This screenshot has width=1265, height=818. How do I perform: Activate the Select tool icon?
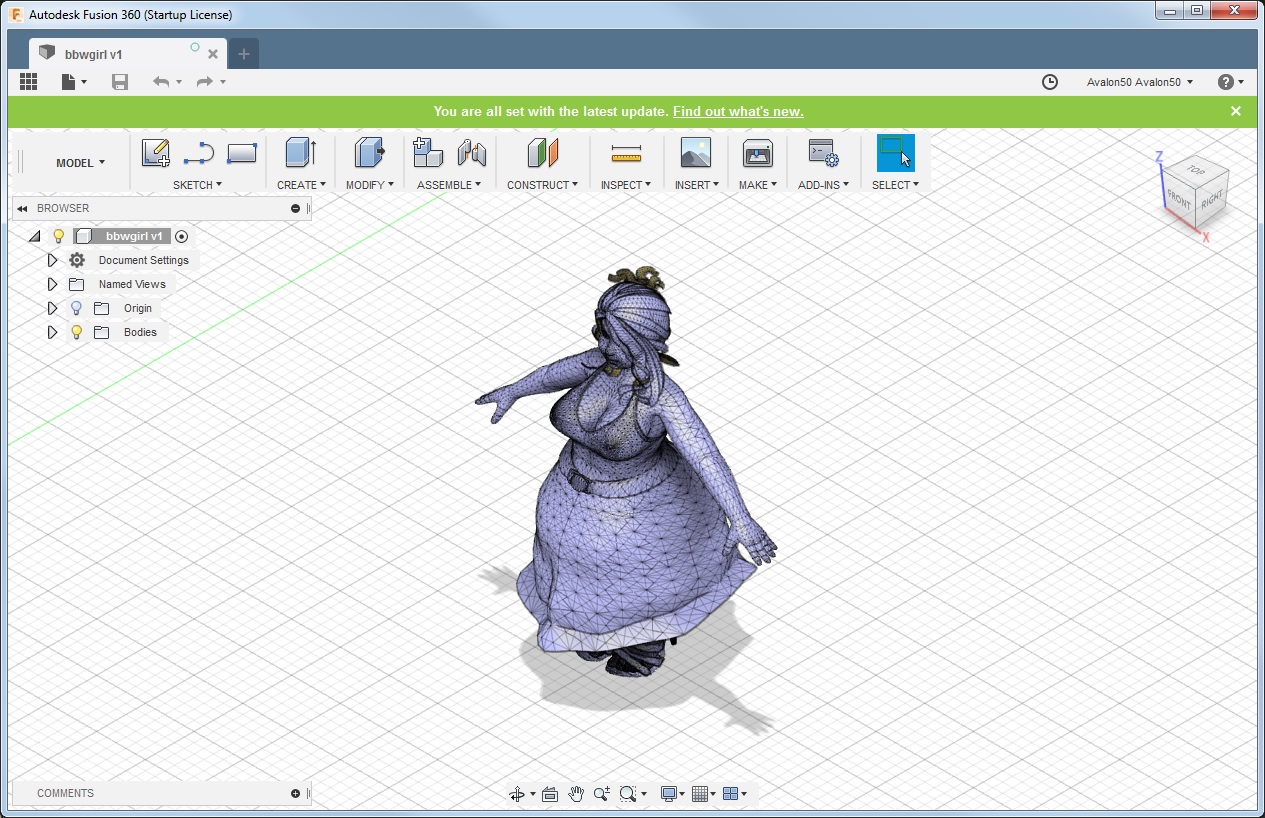895,153
